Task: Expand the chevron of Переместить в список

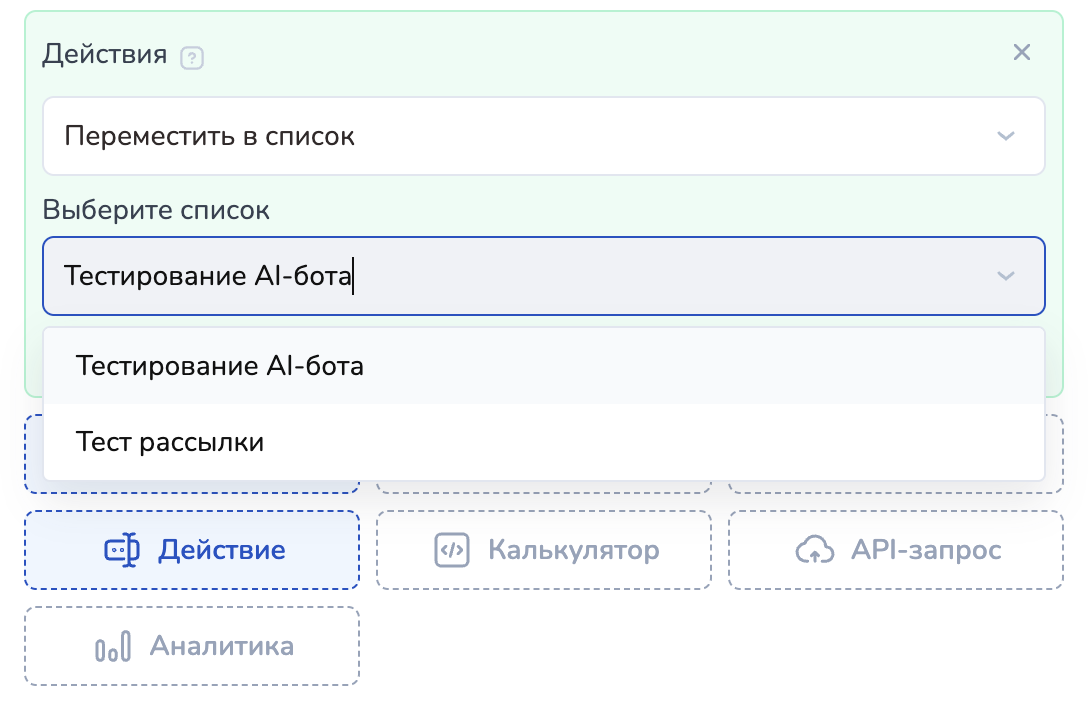Action: (1006, 136)
